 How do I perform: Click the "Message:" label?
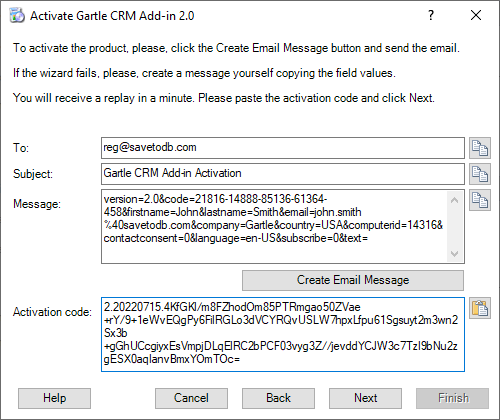pyautogui.click(x=37, y=204)
